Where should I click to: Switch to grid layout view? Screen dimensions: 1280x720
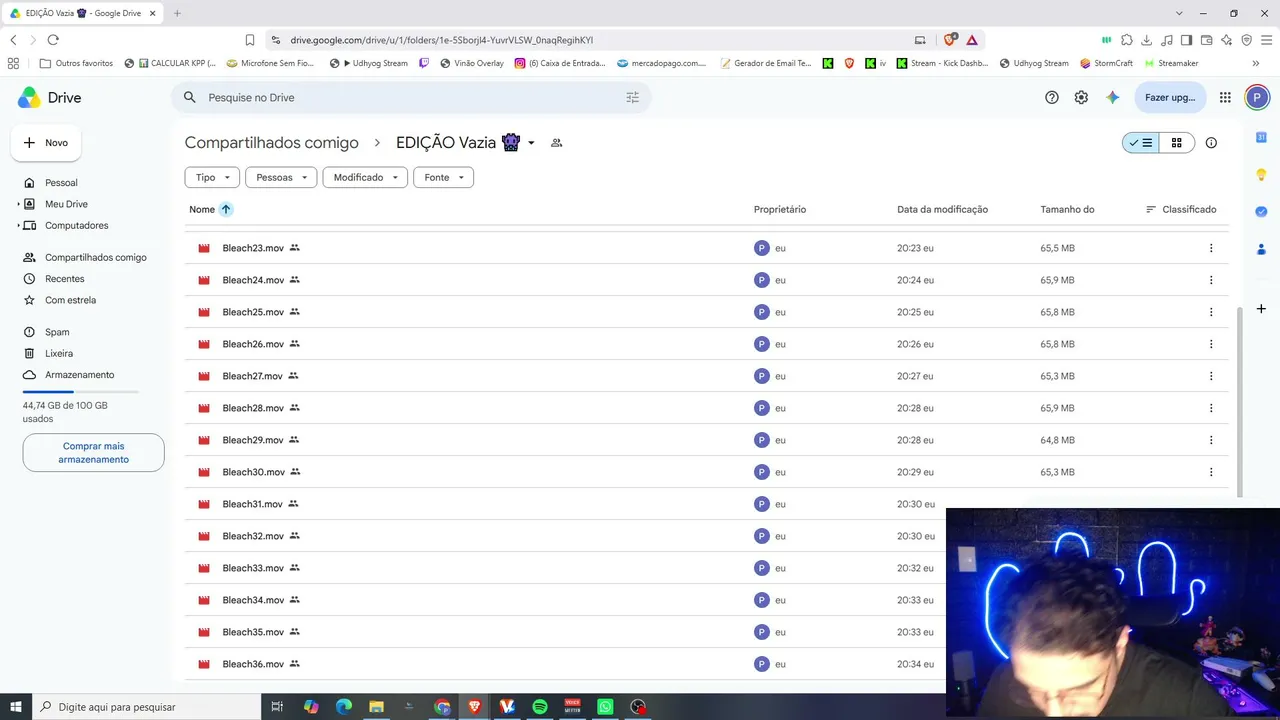tap(1177, 143)
